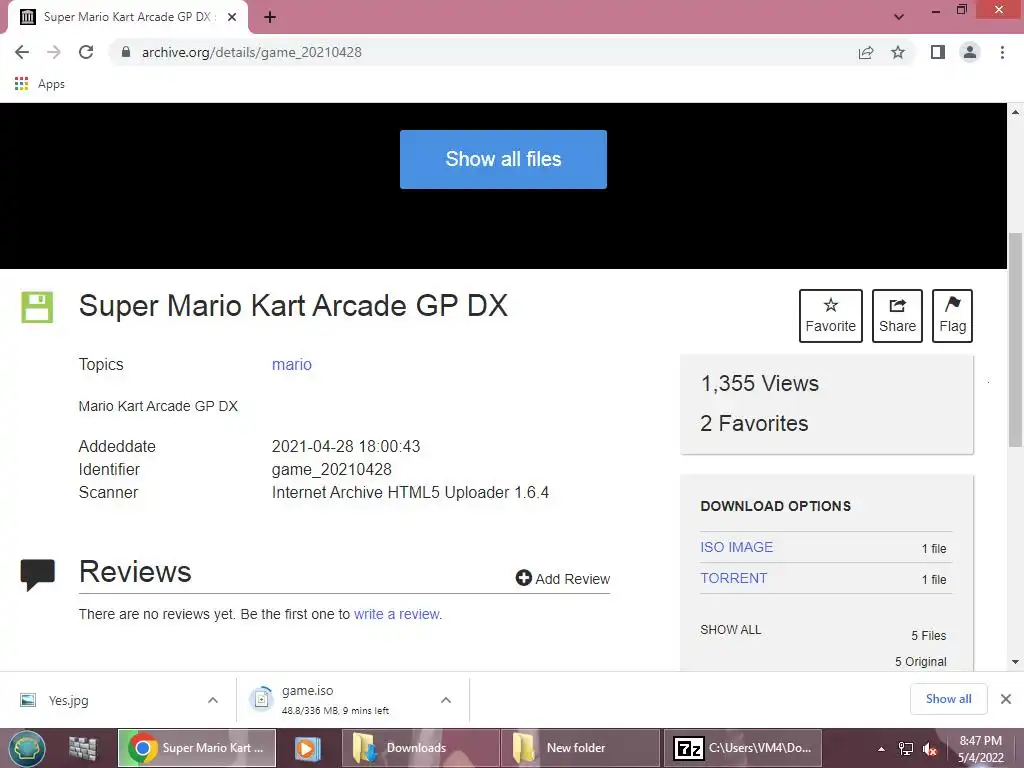Bookmark this tab with the star icon
Image resolution: width=1024 pixels, height=768 pixels.
click(898, 52)
